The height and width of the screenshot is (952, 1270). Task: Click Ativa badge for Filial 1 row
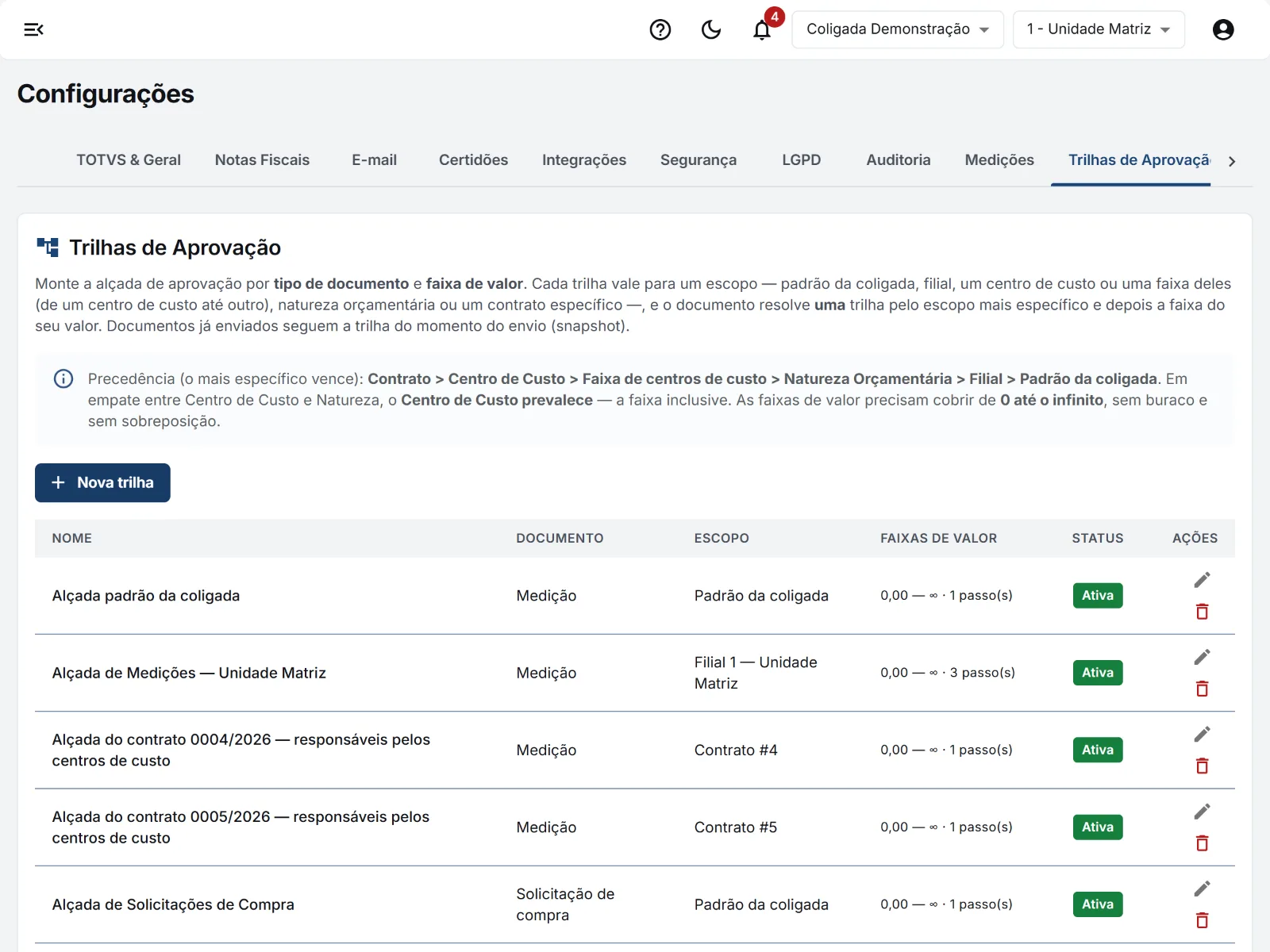click(x=1098, y=673)
